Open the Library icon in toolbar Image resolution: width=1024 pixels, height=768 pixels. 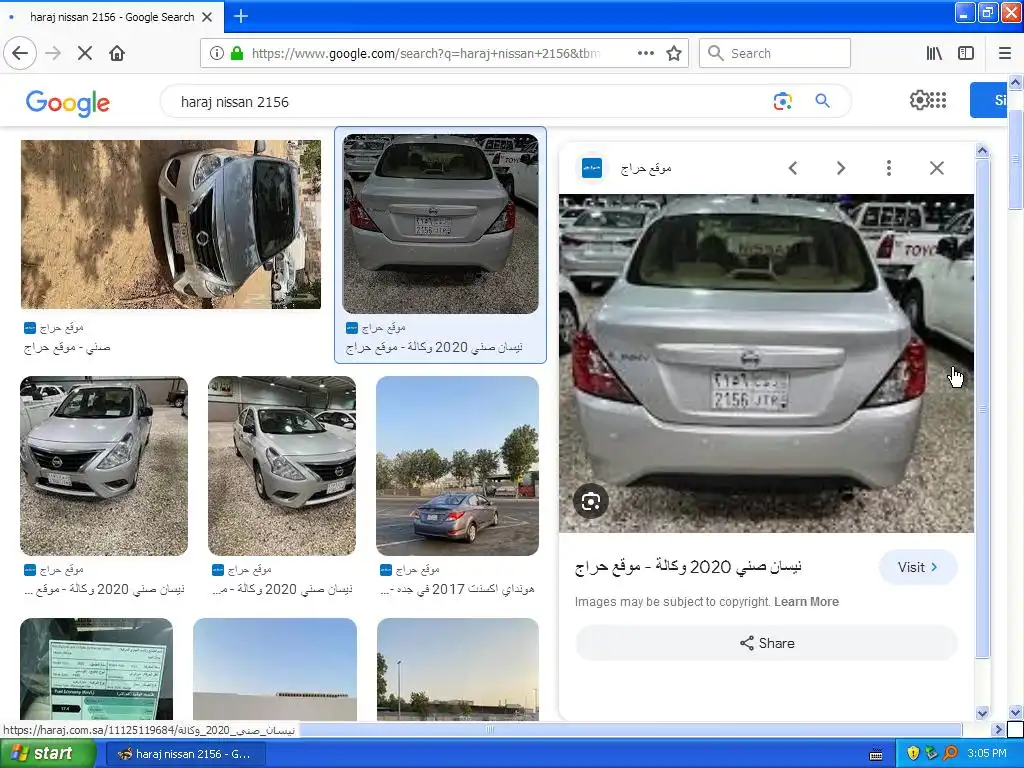click(934, 53)
